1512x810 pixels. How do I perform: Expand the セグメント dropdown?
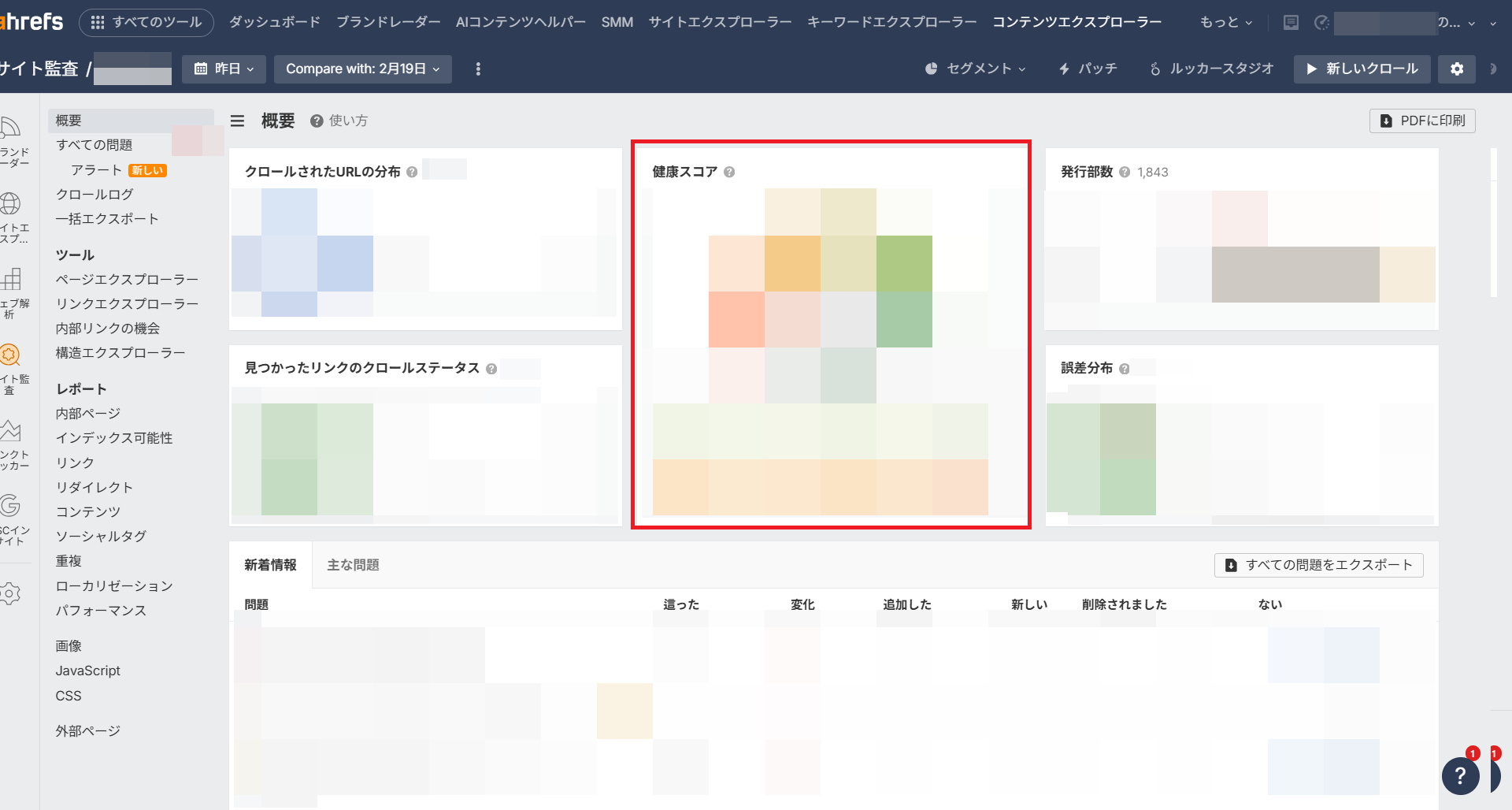coord(975,69)
